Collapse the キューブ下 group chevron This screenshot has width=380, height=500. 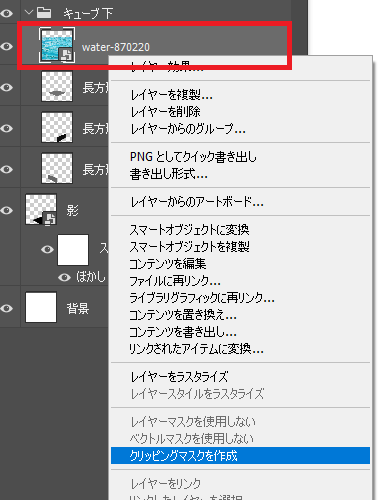pyautogui.click(x=29, y=13)
